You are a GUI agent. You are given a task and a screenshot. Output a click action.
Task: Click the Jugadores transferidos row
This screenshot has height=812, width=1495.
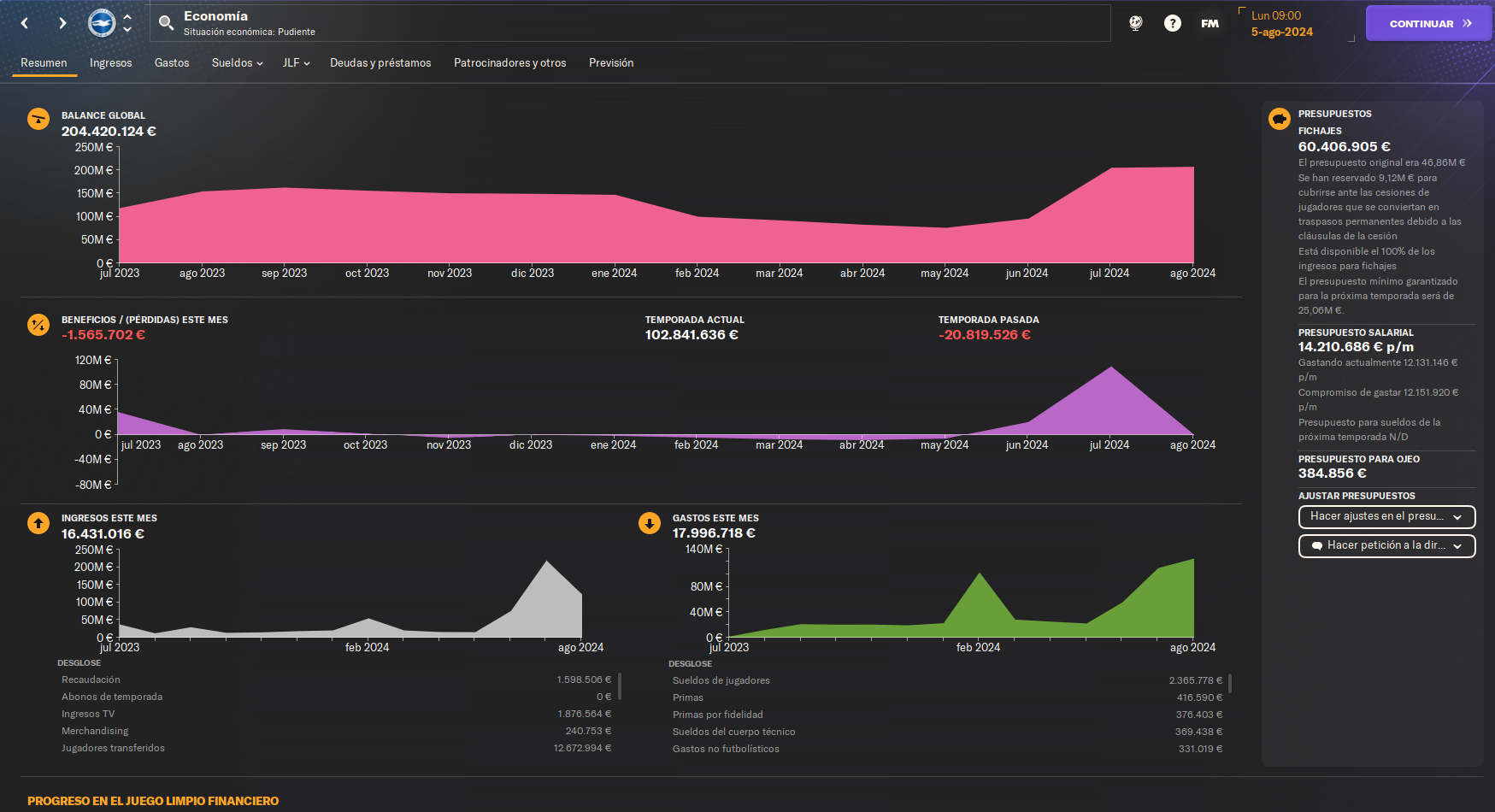336,748
